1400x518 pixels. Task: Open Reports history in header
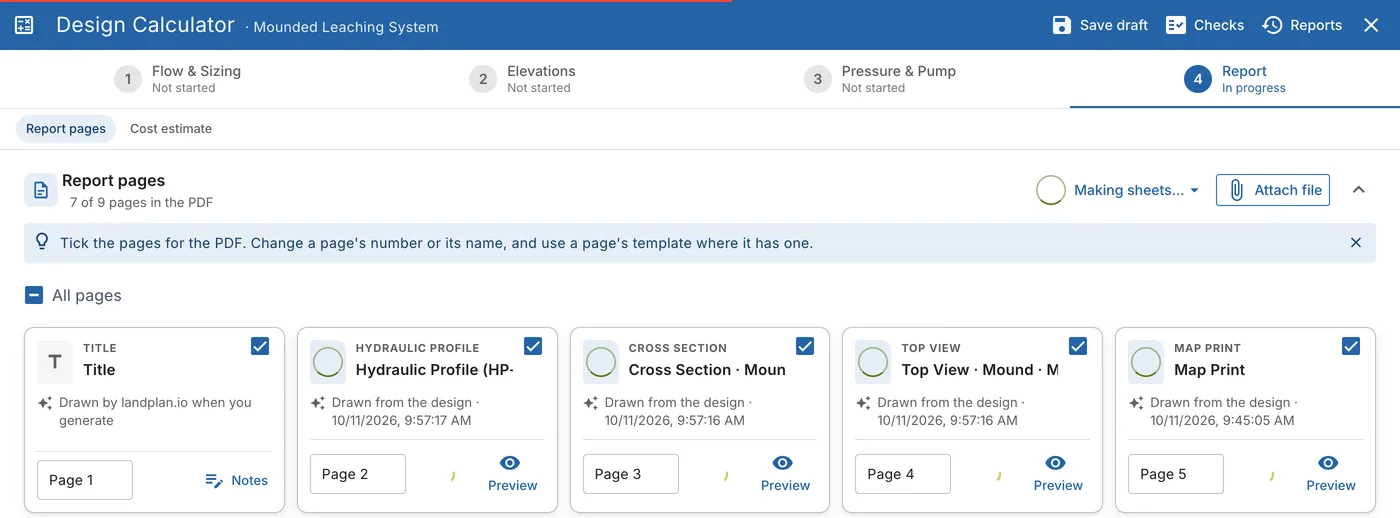(x=1302, y=25)
